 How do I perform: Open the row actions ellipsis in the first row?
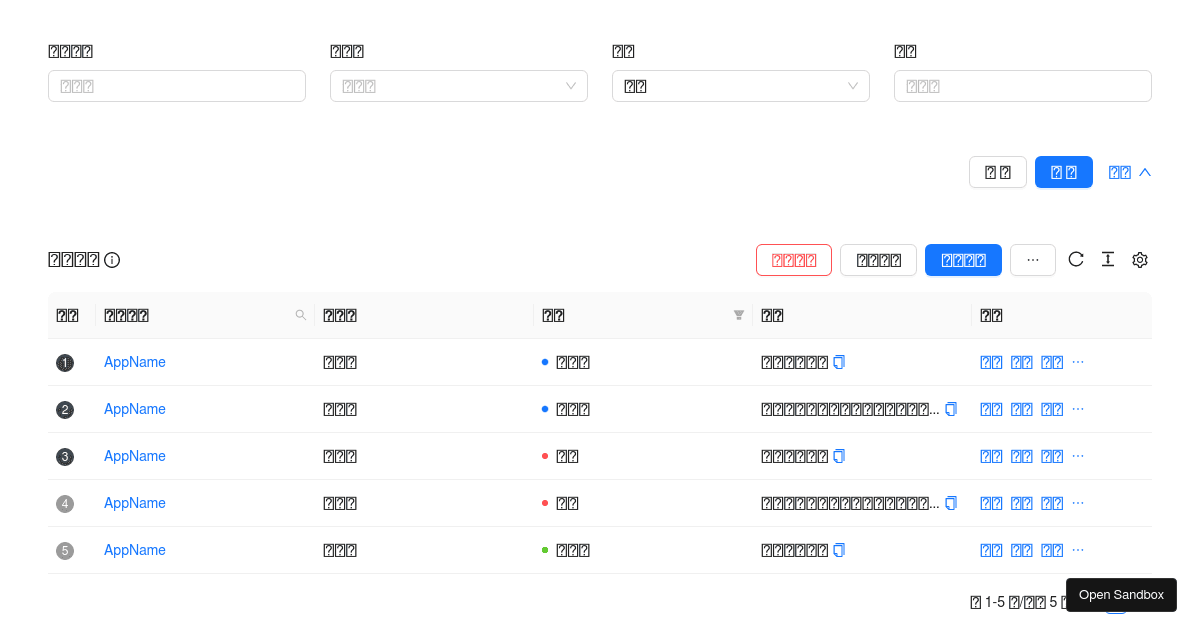click(x=1078, y=361)
